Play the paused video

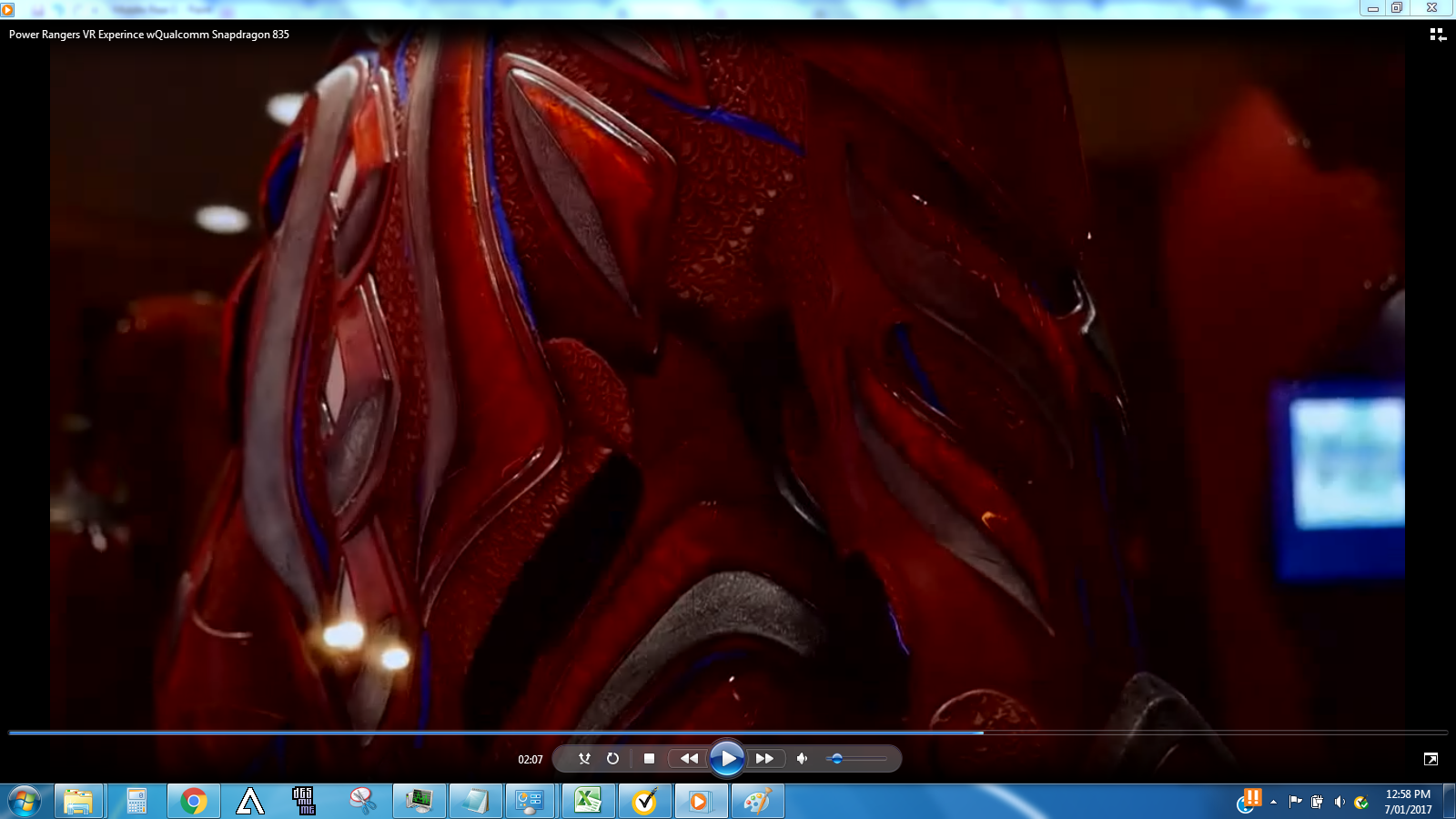coord(727,758)
